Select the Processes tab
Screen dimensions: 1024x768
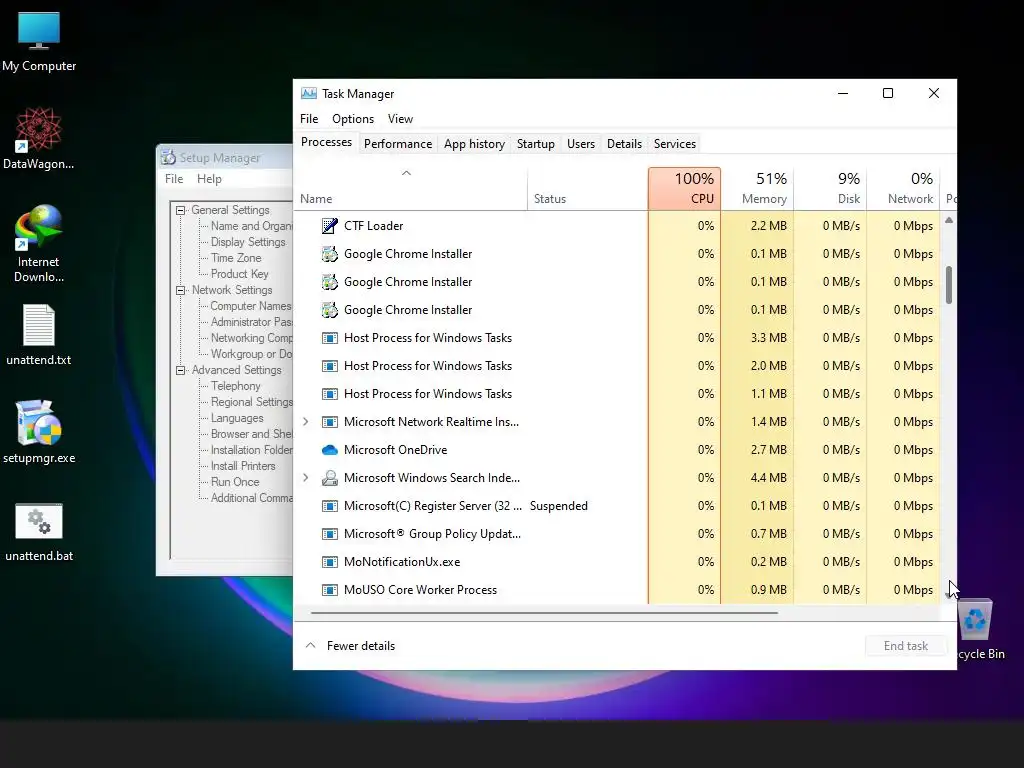[326, 142]
